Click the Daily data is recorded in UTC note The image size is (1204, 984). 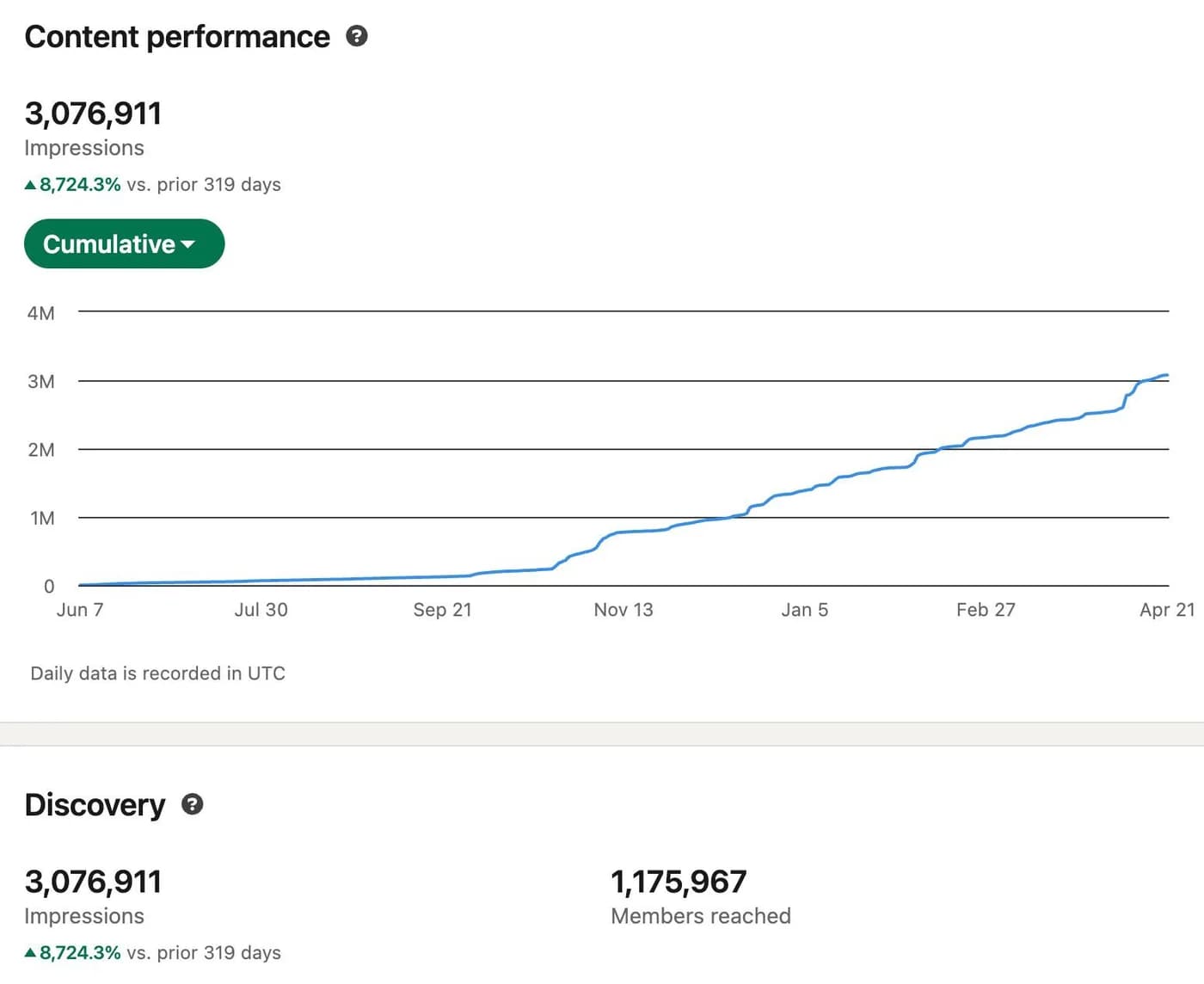click(x=157, y=673)
